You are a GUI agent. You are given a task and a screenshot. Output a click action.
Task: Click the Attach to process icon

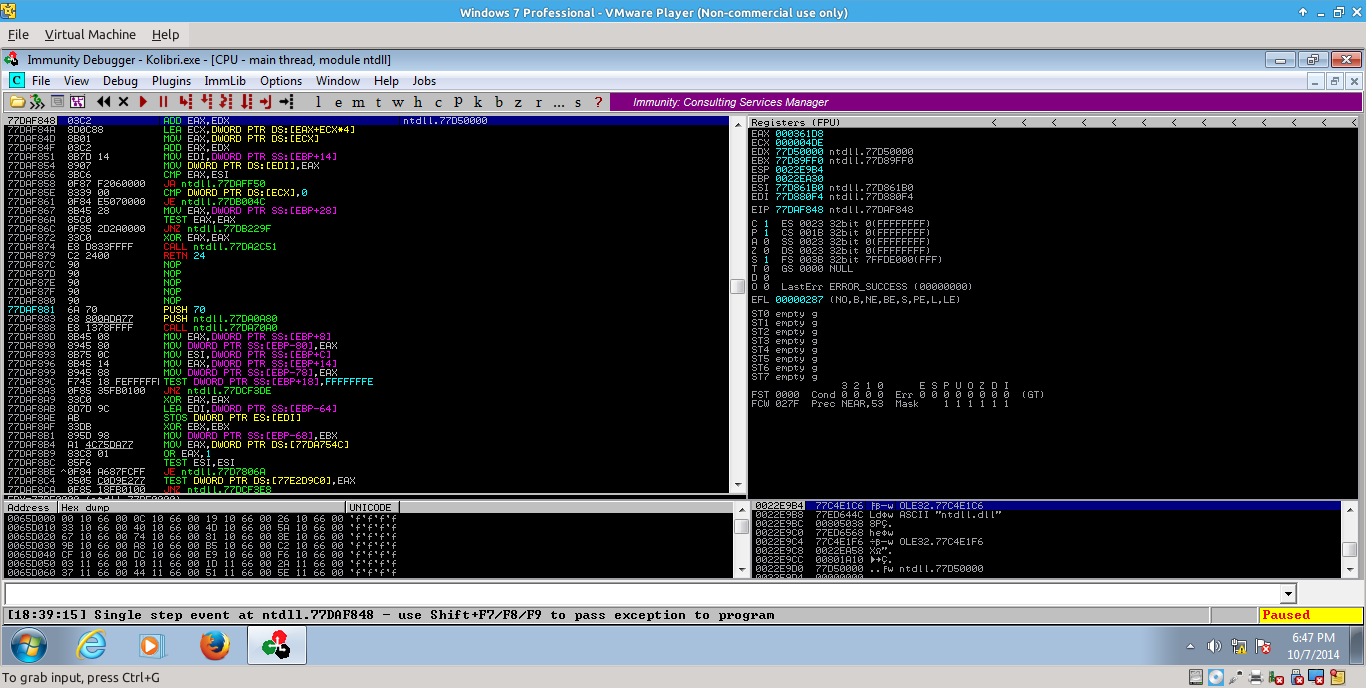pyautogui.click(x=37, y=102)
